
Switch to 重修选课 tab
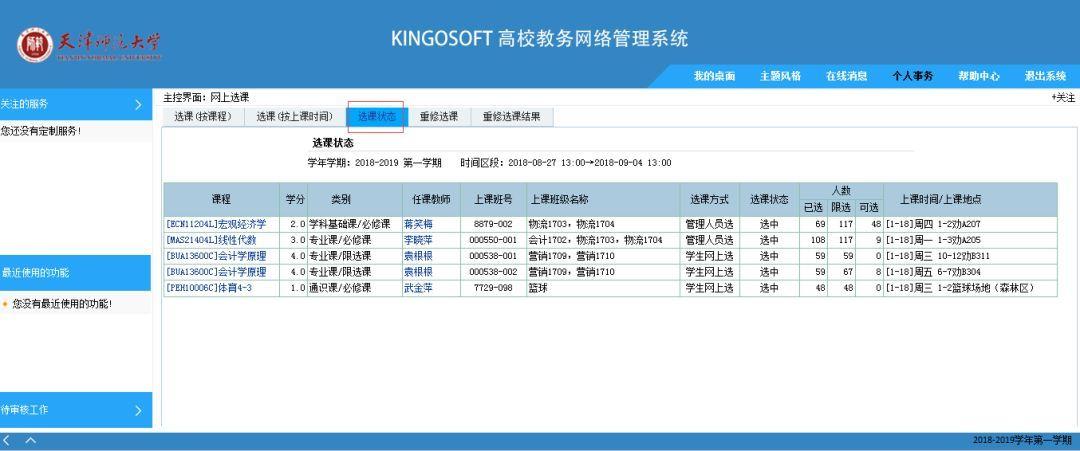click(439, 116)
